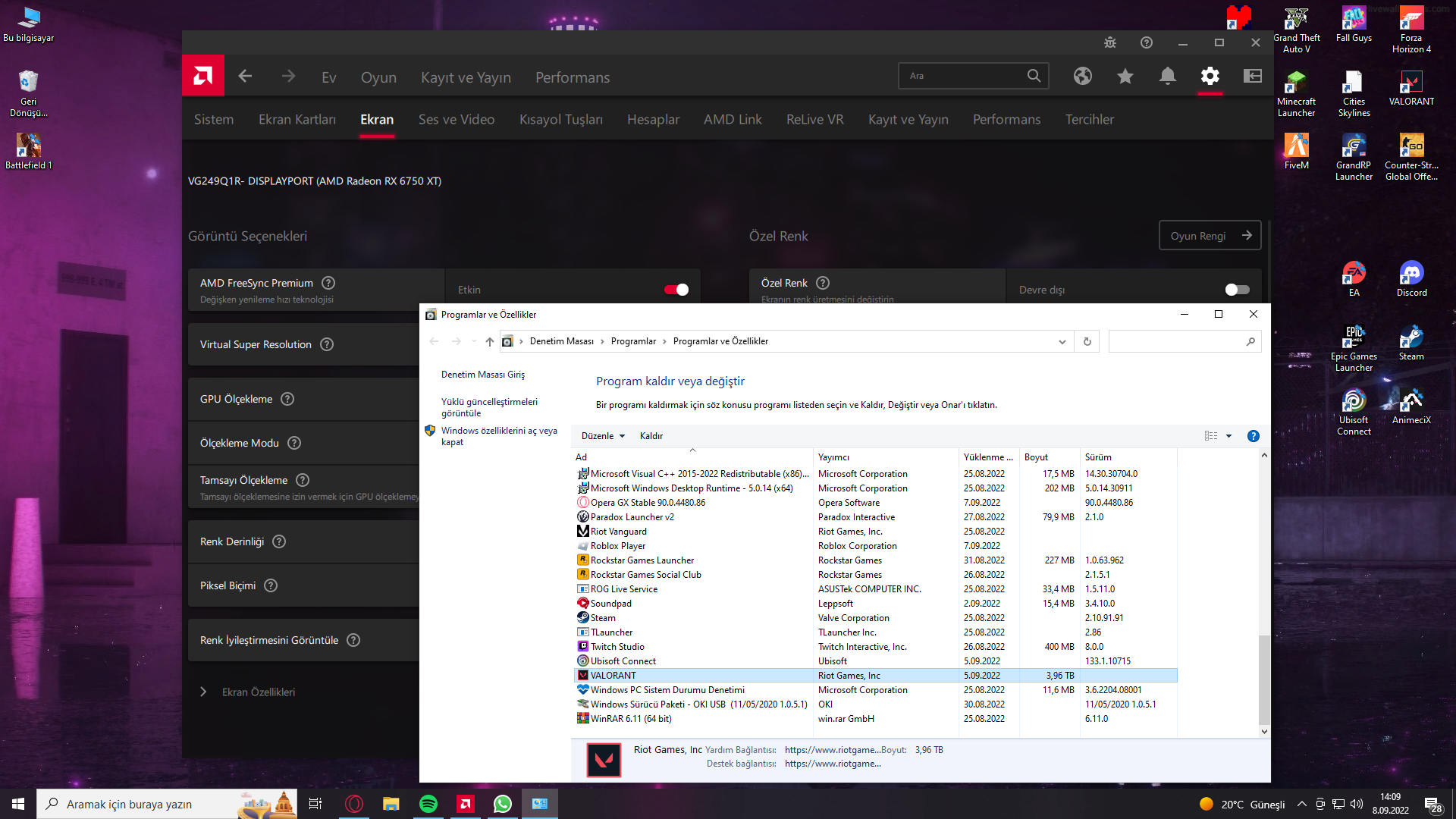Screen dimensions: 1456x819
Task: Show GPU Ölçekleme help icon
Action: click(x=287, y=399)
